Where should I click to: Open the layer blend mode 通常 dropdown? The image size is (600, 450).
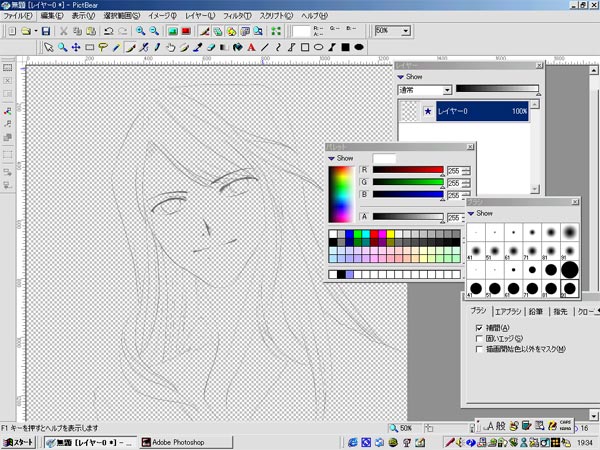coord(447,90)
